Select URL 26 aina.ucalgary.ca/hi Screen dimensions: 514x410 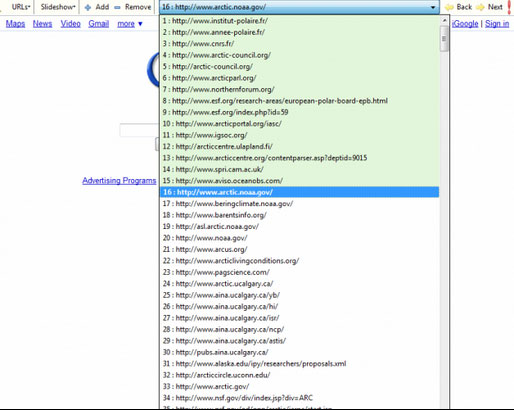pos(299,306)
